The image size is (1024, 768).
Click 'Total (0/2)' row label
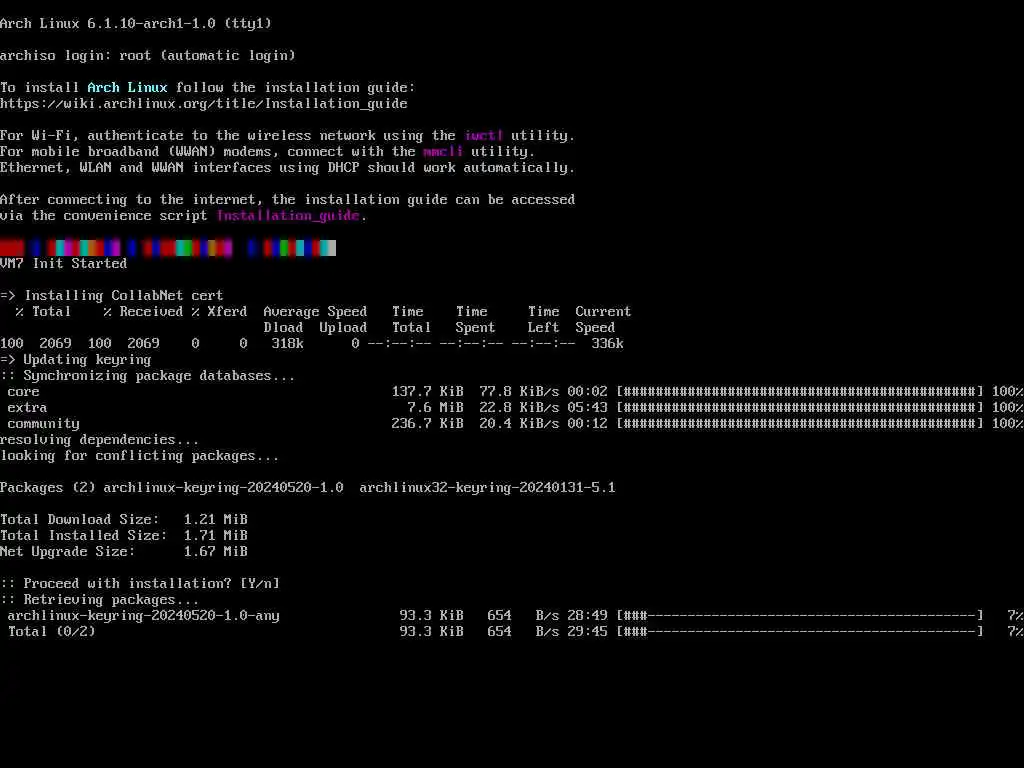(52, 632)
